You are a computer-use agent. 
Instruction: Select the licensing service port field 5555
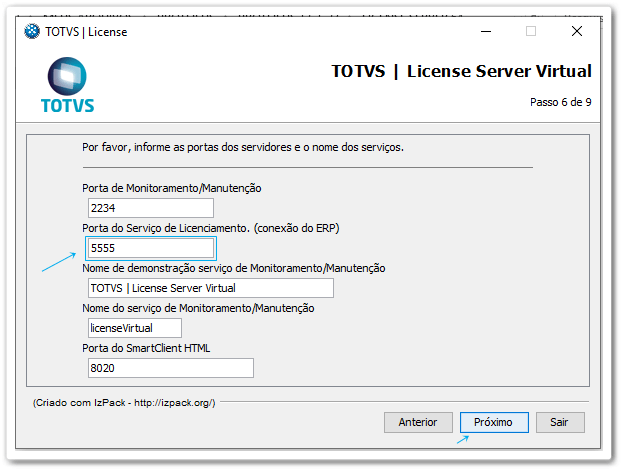(x=150, y=248)
